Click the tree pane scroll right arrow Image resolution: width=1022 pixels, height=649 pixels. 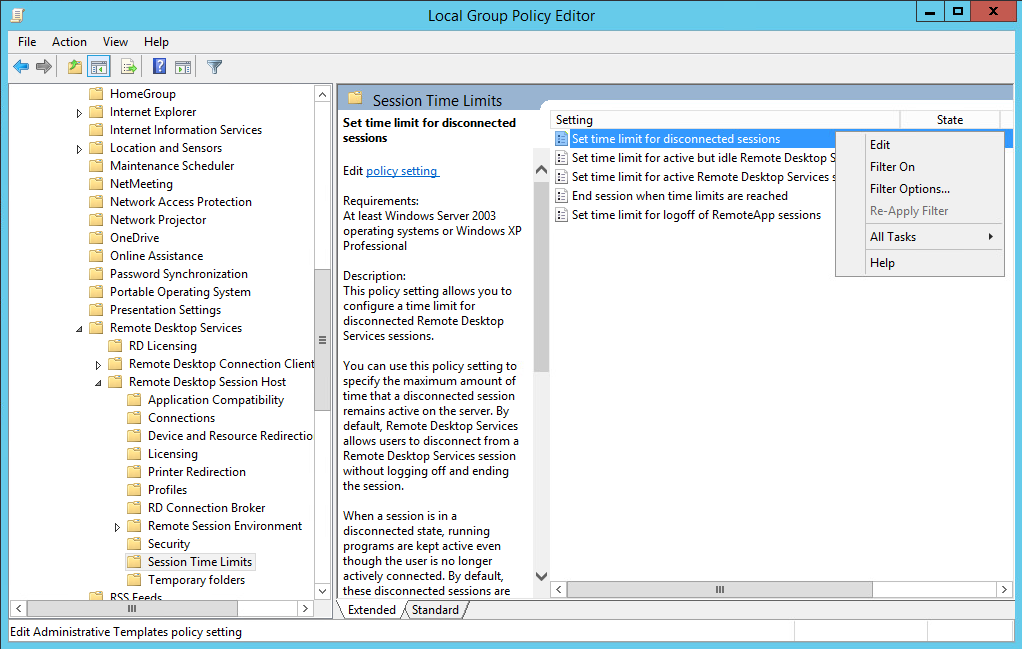click(305, 608)
